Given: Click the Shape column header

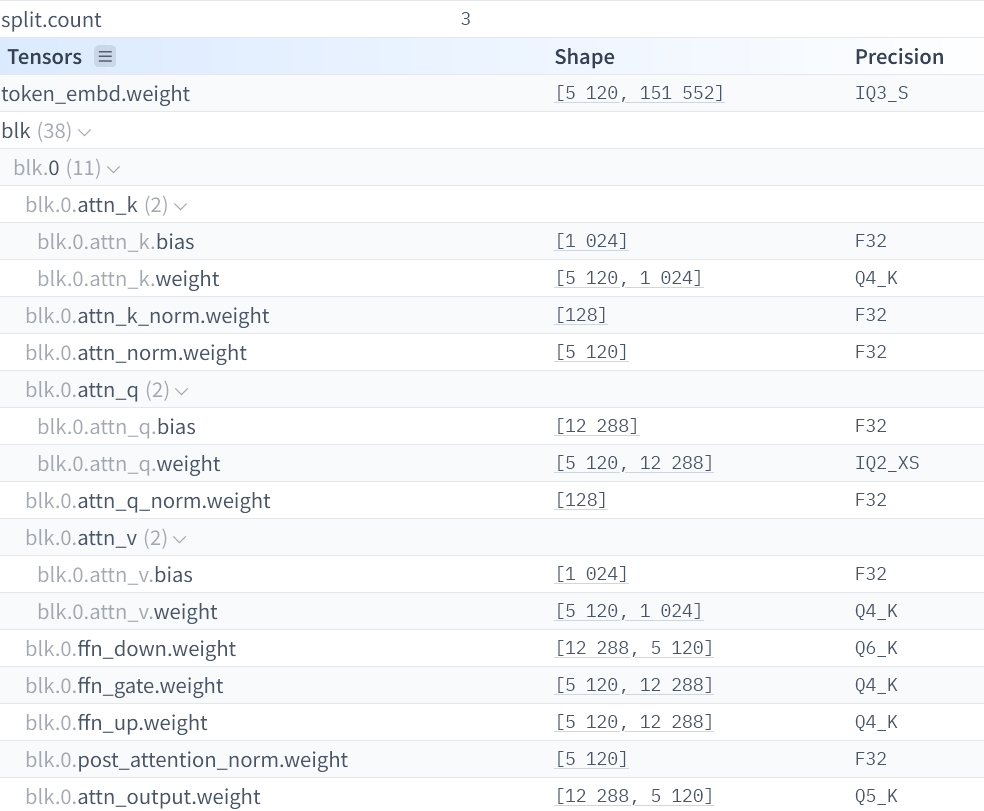Looking at the screenshot, I should click(x=584, y=57).
